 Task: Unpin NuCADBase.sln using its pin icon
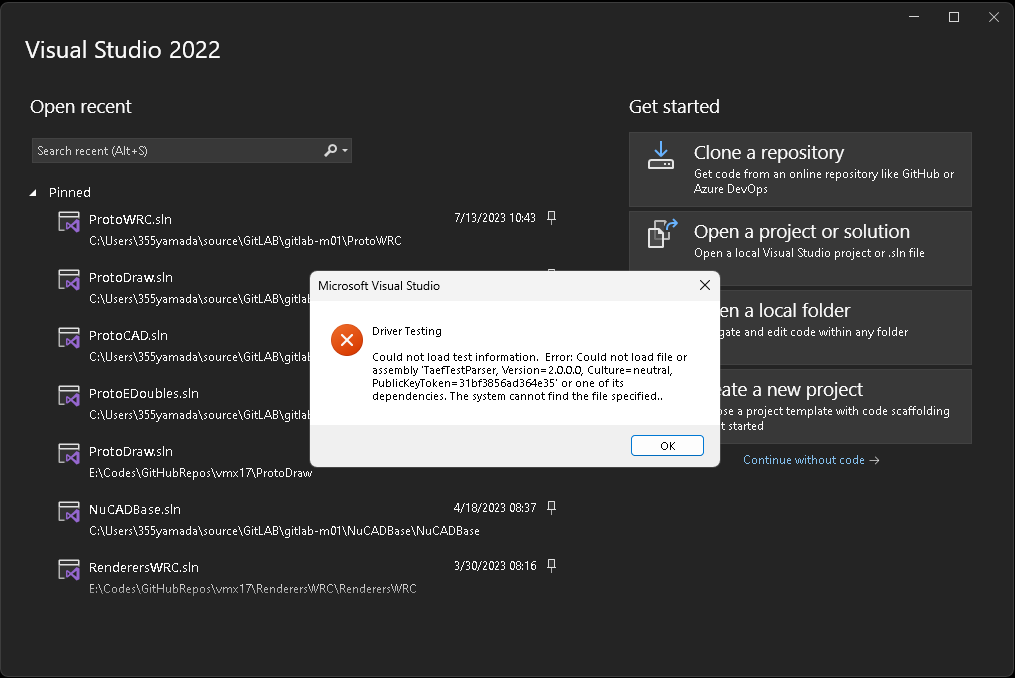(552, 508)
